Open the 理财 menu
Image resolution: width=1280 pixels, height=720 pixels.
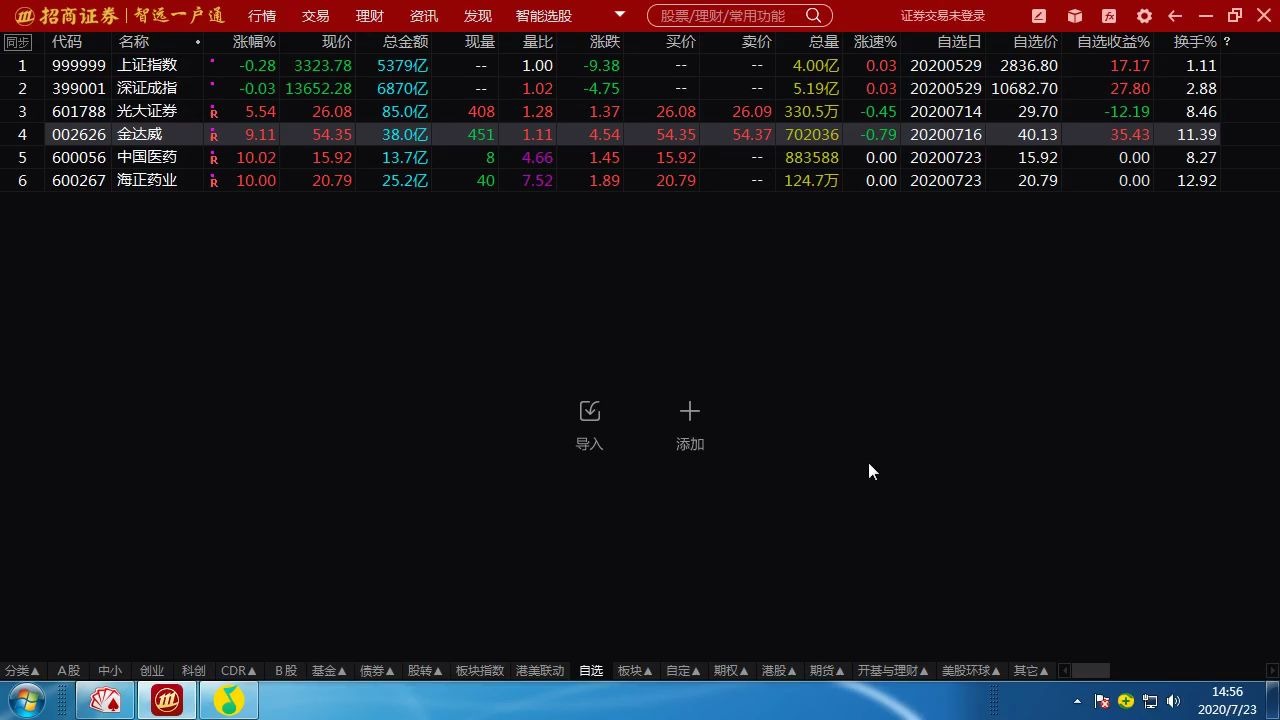click(x=370, y=16)
